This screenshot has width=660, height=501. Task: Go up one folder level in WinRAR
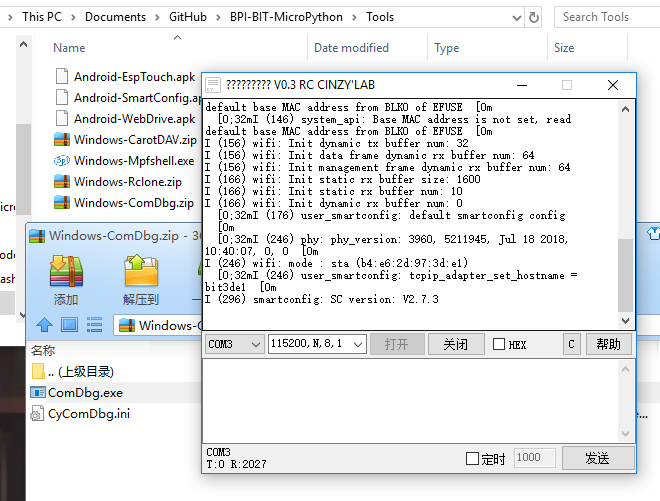[44, 324]
